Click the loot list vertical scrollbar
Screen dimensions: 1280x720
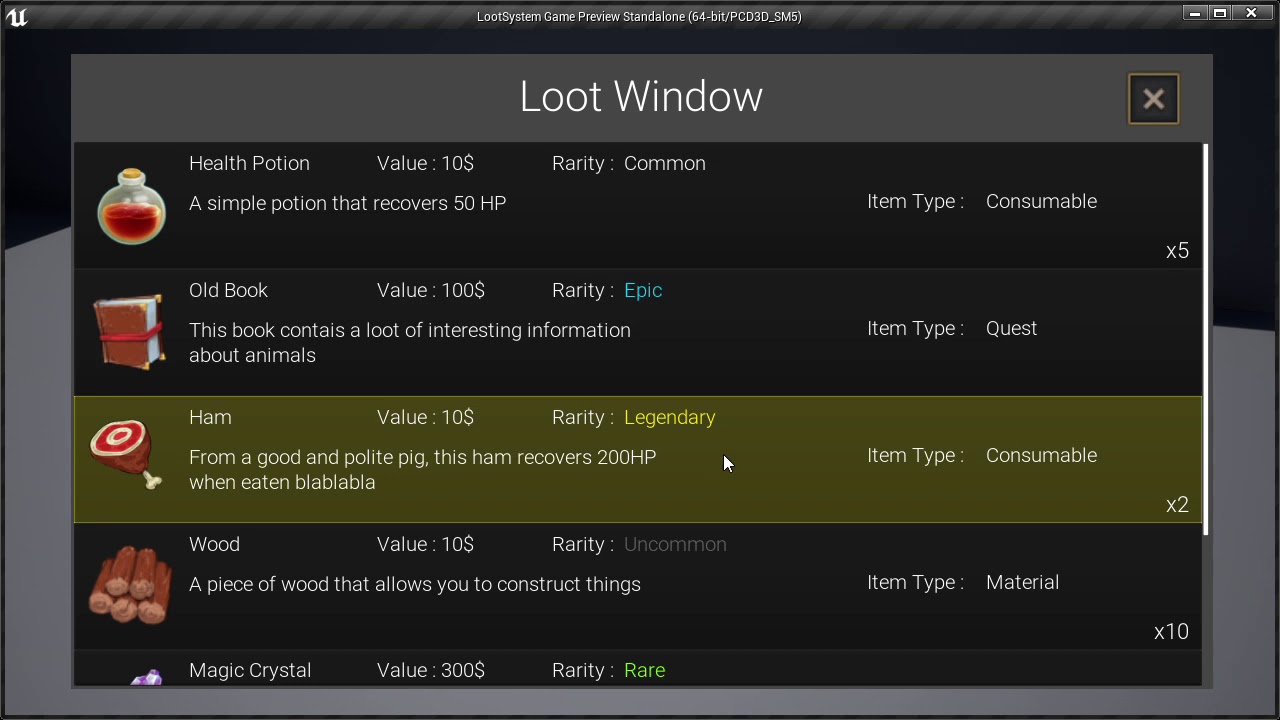click(x=1205, y=339)
